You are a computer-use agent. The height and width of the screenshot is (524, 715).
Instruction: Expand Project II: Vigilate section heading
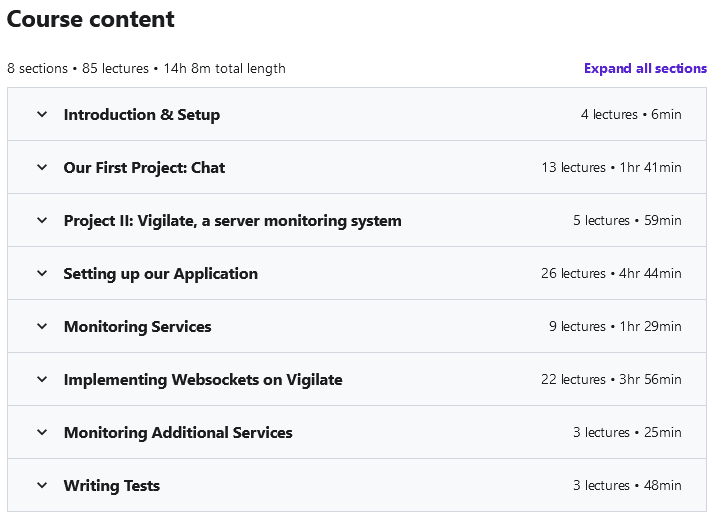coord(232,221)
